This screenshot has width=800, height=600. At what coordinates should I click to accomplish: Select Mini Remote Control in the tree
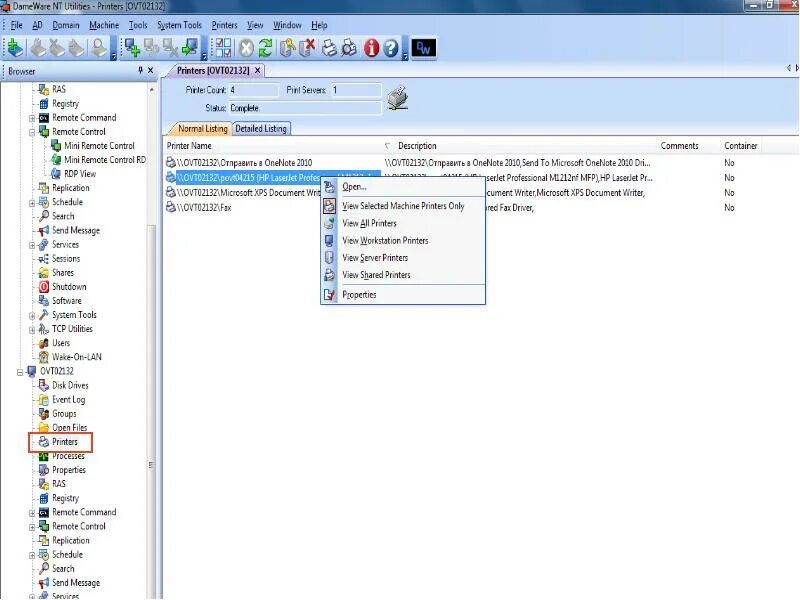99,145
